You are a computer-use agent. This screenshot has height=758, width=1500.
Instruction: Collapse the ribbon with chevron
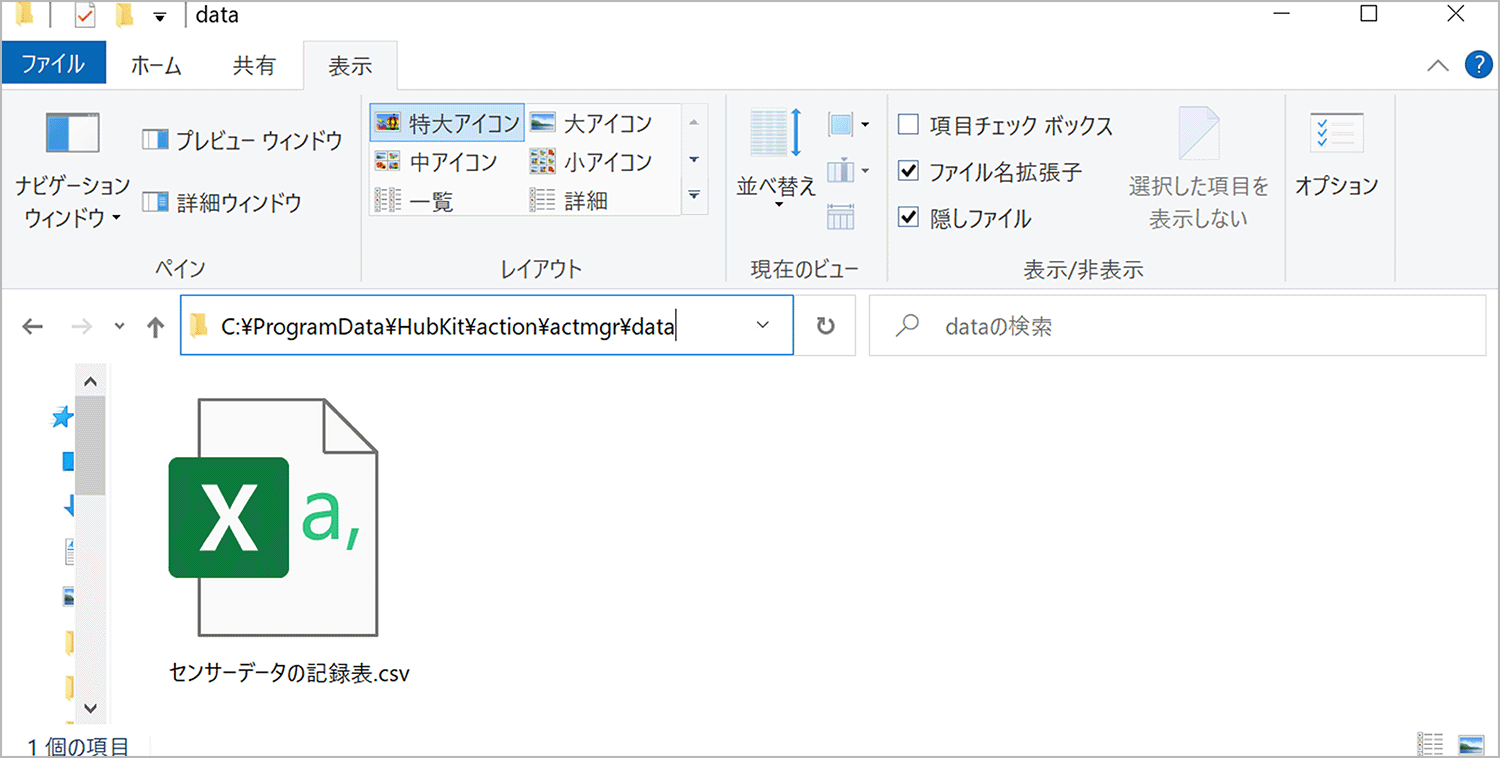(1438, 66)
